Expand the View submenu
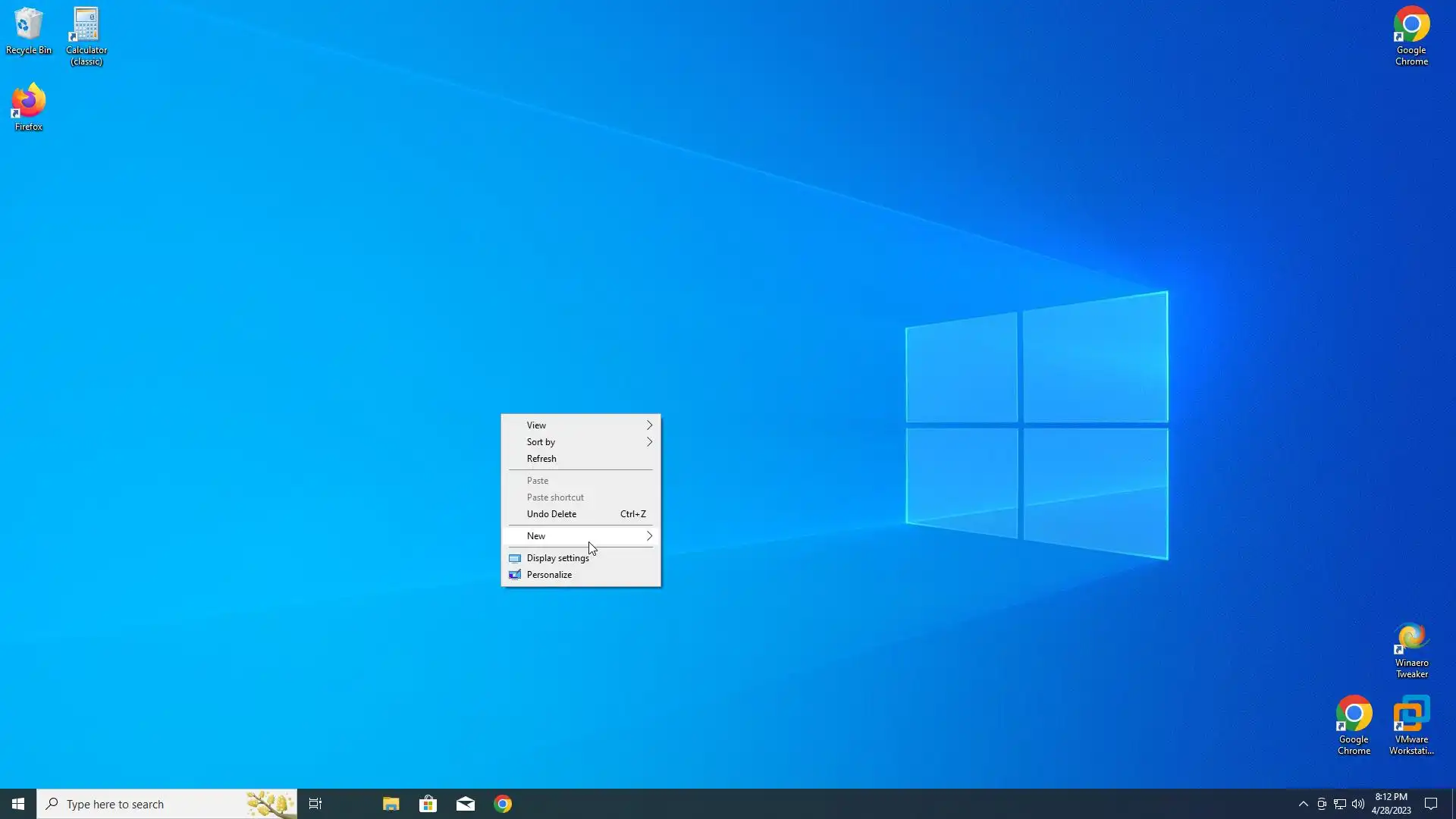Screen dimensions: 1456x819 click(581, 425)
